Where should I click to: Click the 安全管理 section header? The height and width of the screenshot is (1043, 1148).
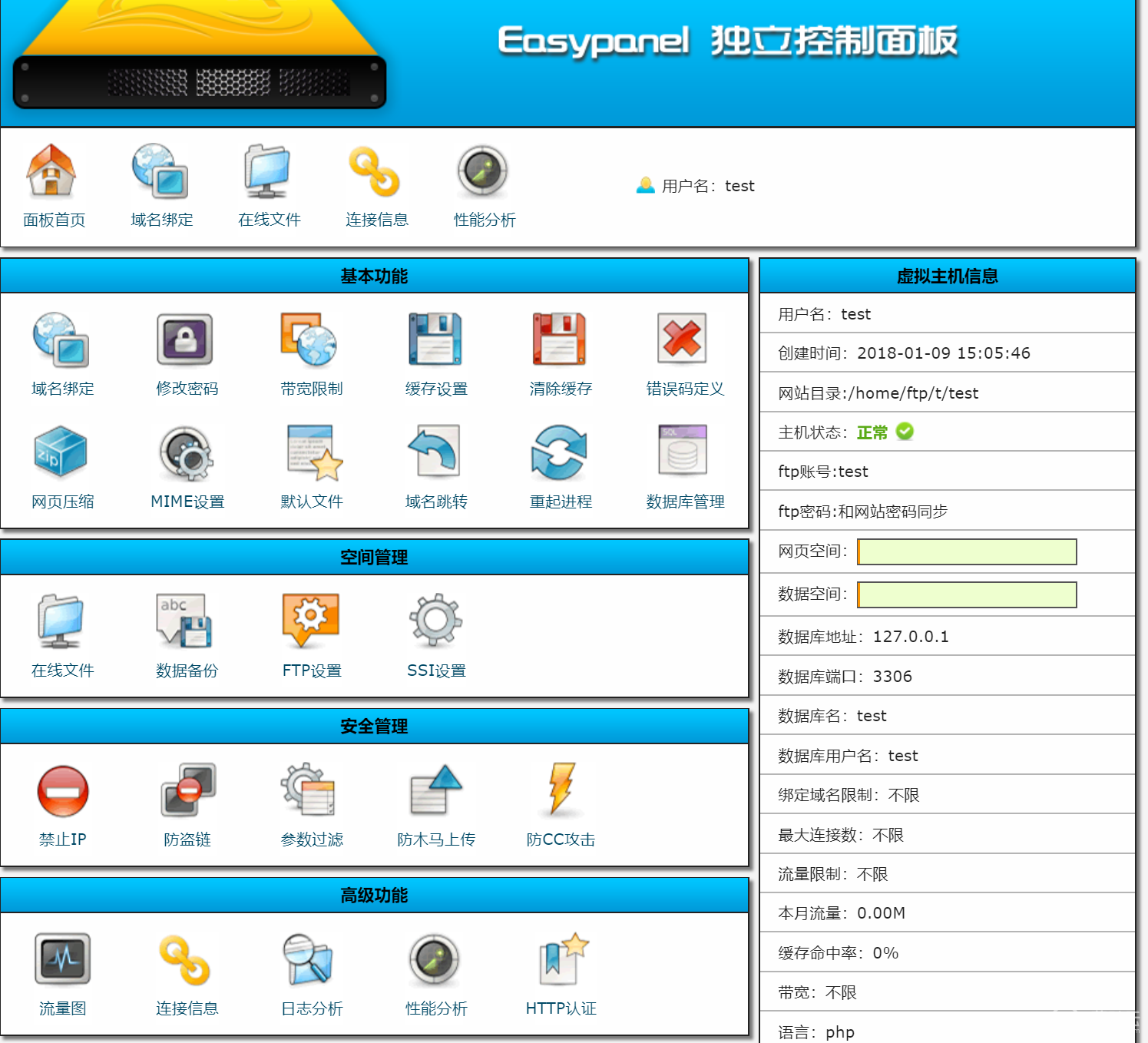click(x=374, y=726)
